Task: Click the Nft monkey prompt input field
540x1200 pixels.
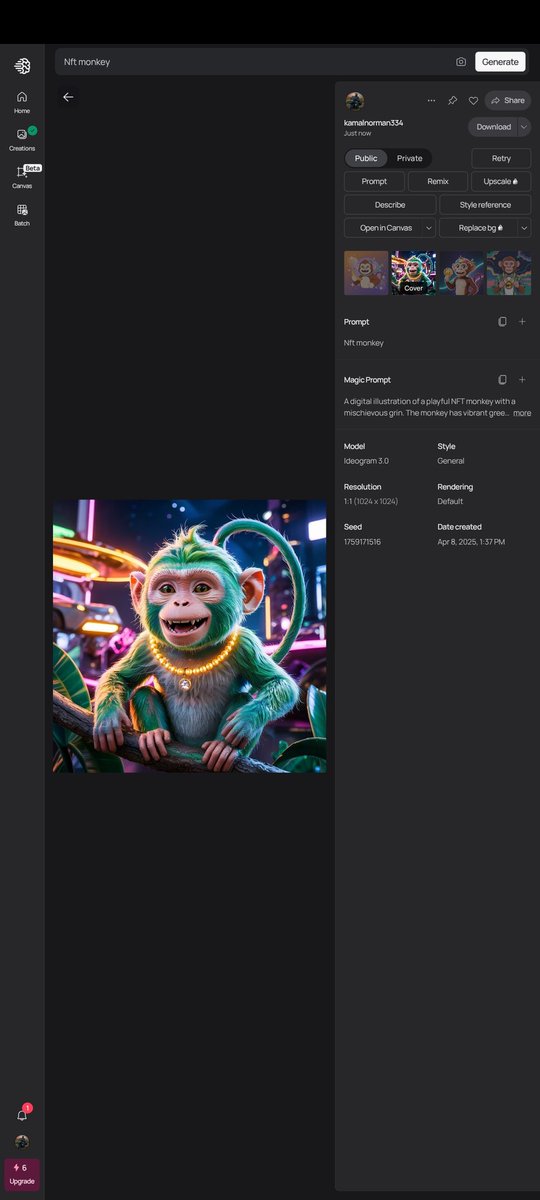Action: (x=255, y=62)
